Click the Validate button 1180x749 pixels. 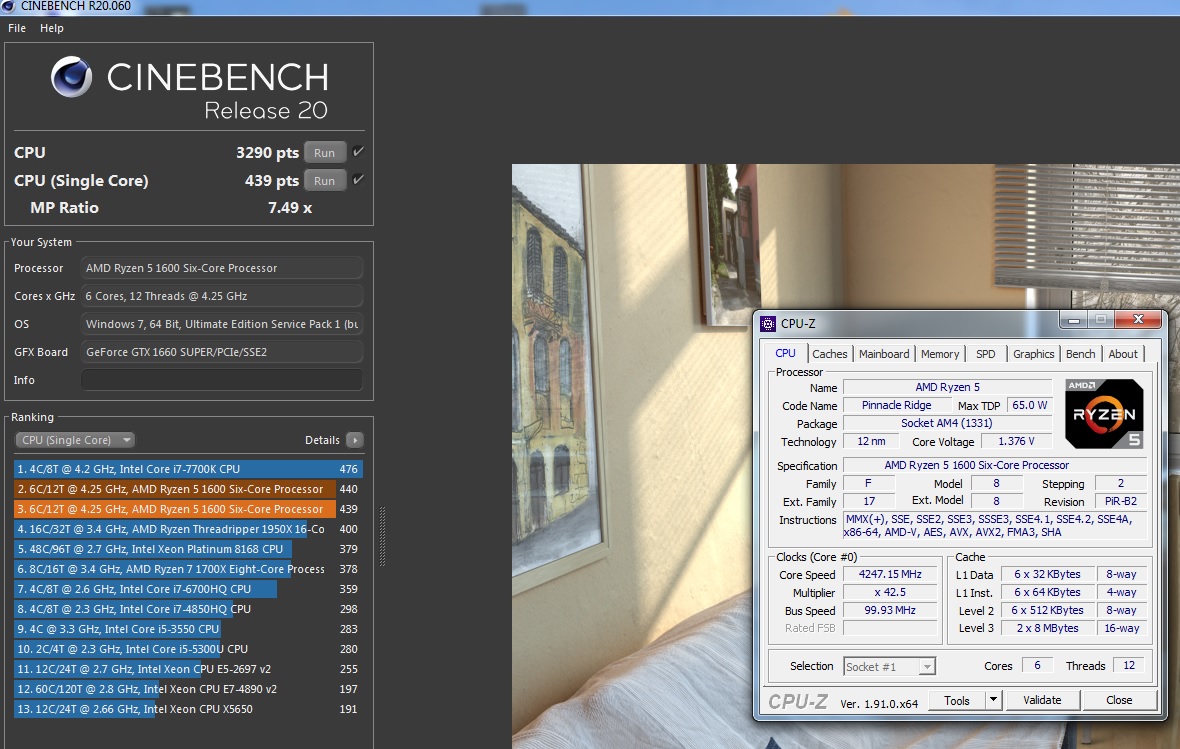coord(1042,700)
